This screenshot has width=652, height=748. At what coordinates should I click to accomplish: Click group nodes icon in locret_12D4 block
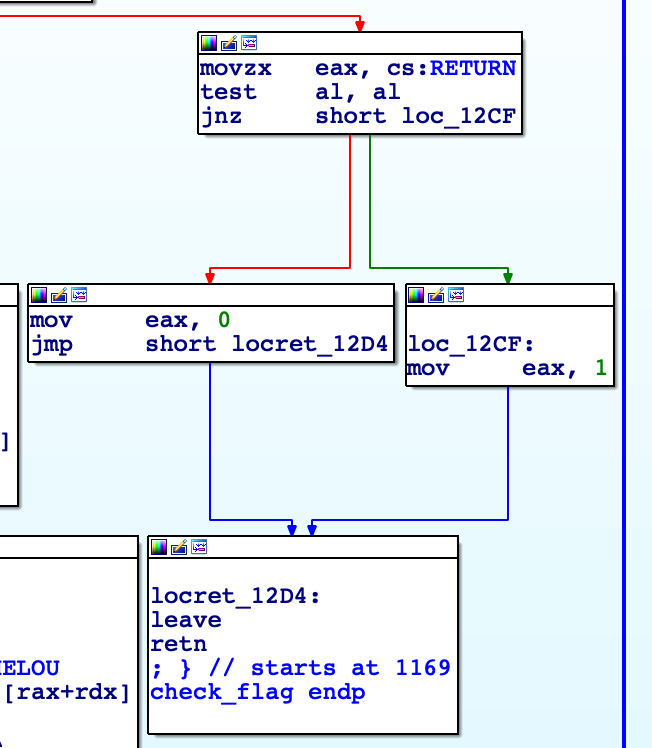point(199,547)
